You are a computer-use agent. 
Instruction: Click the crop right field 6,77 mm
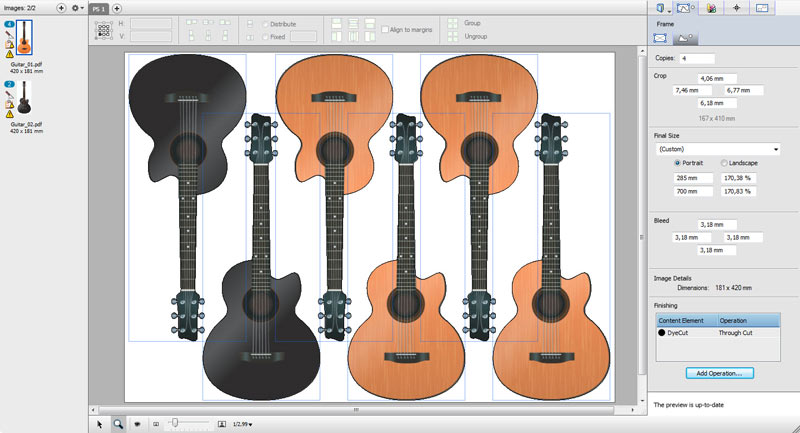[x=743, y=90]
